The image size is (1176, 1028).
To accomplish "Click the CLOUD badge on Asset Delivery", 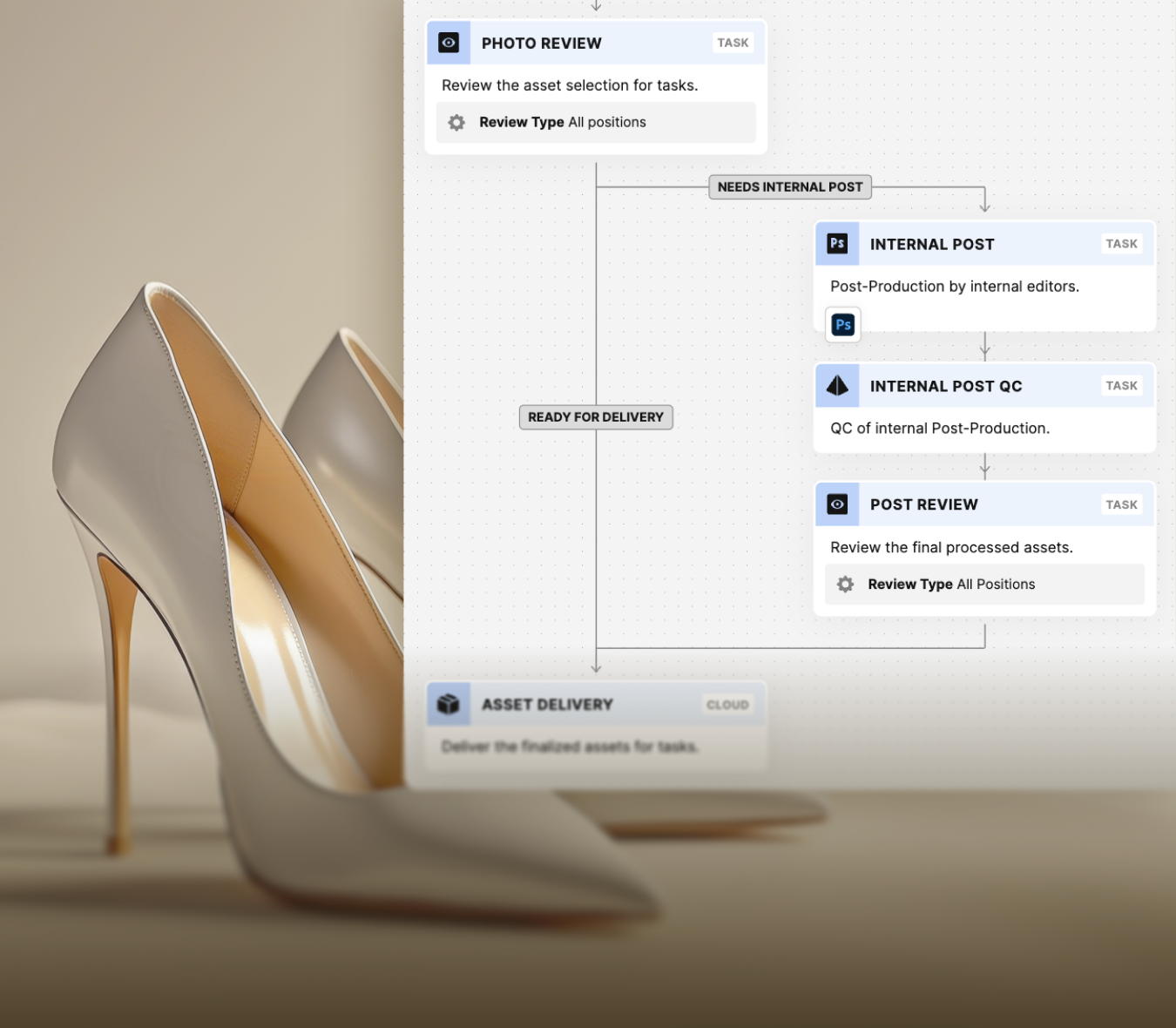I will [727, 705].
